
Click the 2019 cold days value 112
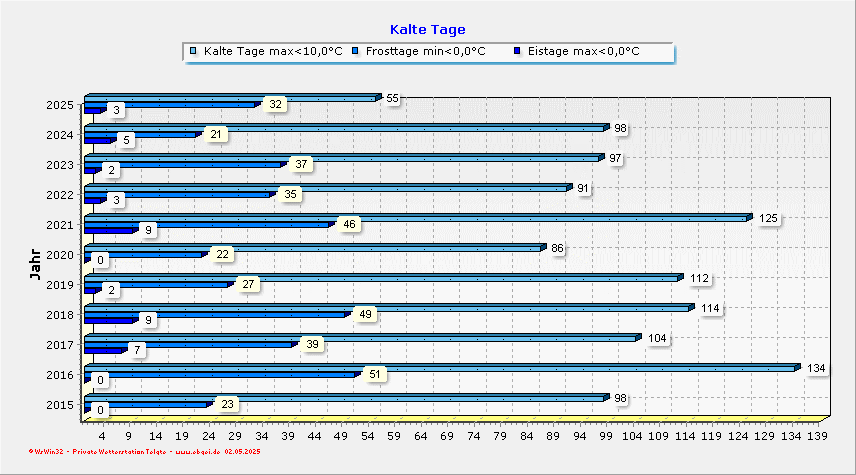click(x=699, y=278)
